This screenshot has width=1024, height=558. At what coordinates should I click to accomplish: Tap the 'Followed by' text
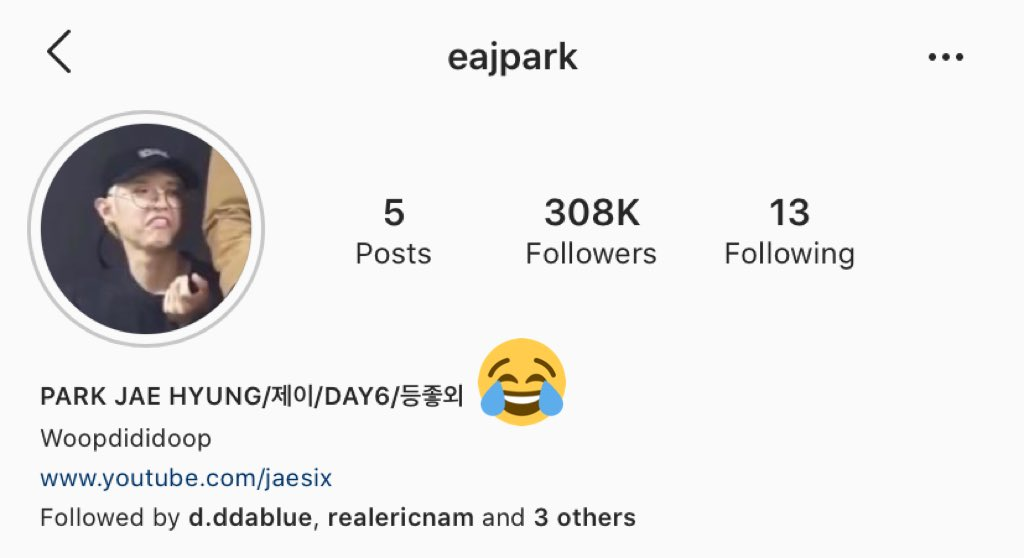tap(110, 517)
